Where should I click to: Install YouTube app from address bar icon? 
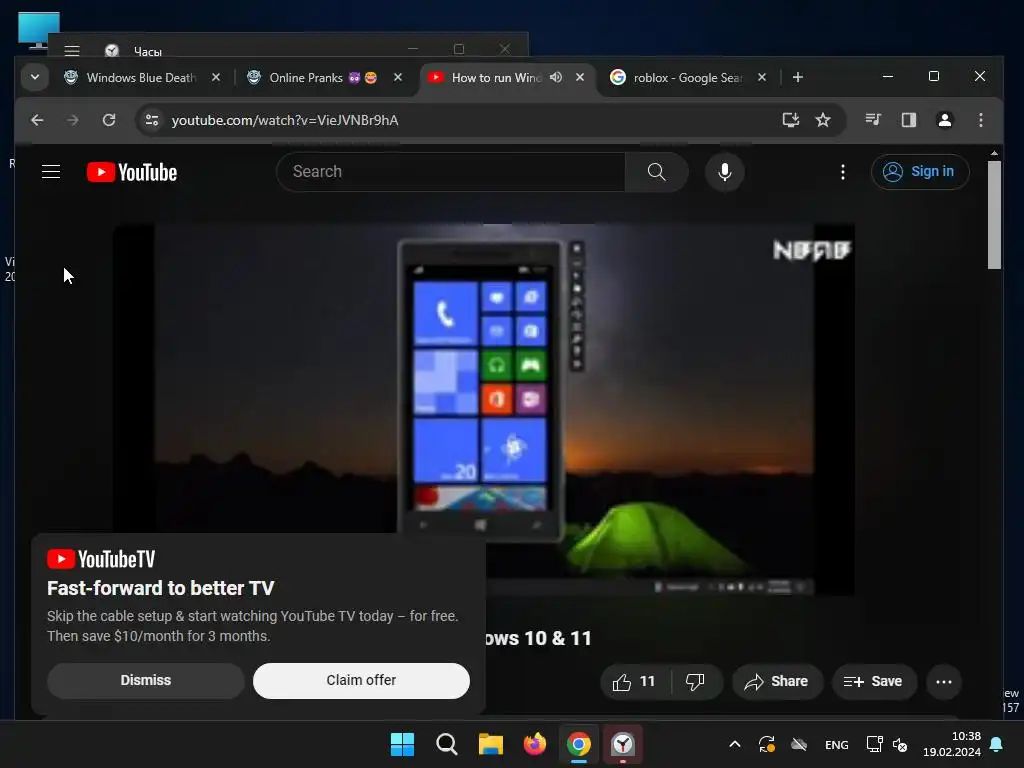click(791, 120)
